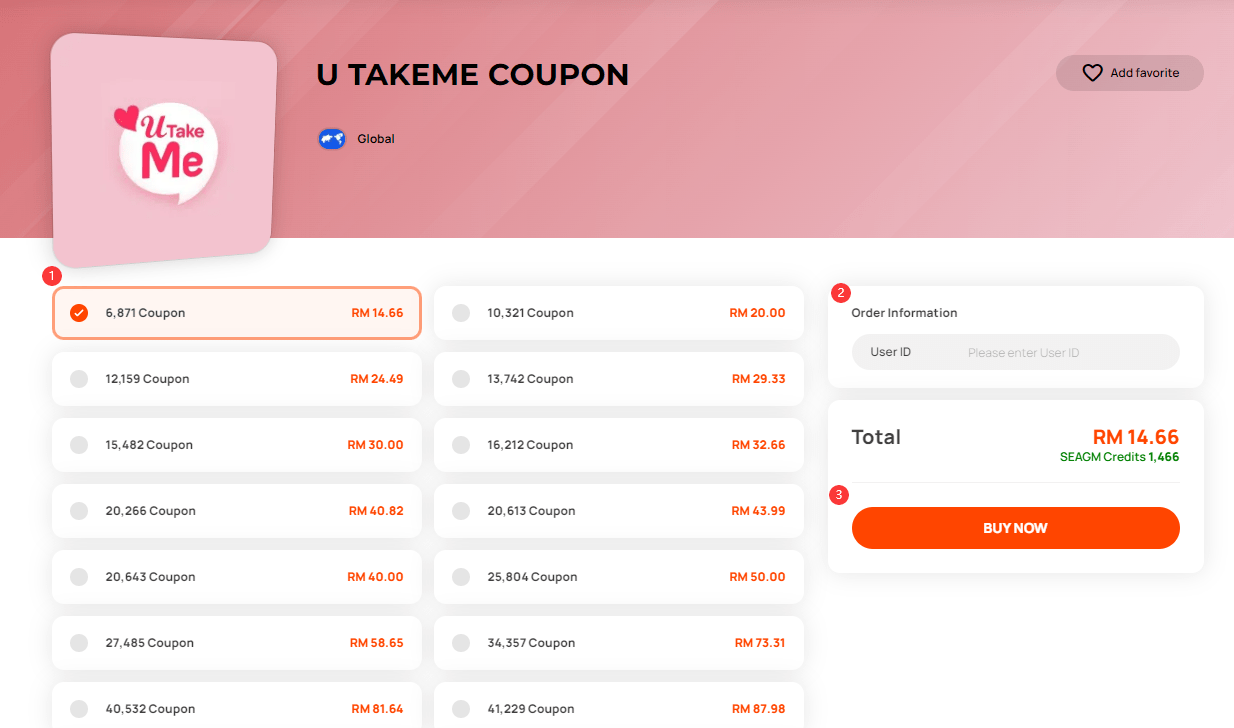Click the User ID input field
This screenshot has height=728, width=1234.
[x=1060, y=351]
